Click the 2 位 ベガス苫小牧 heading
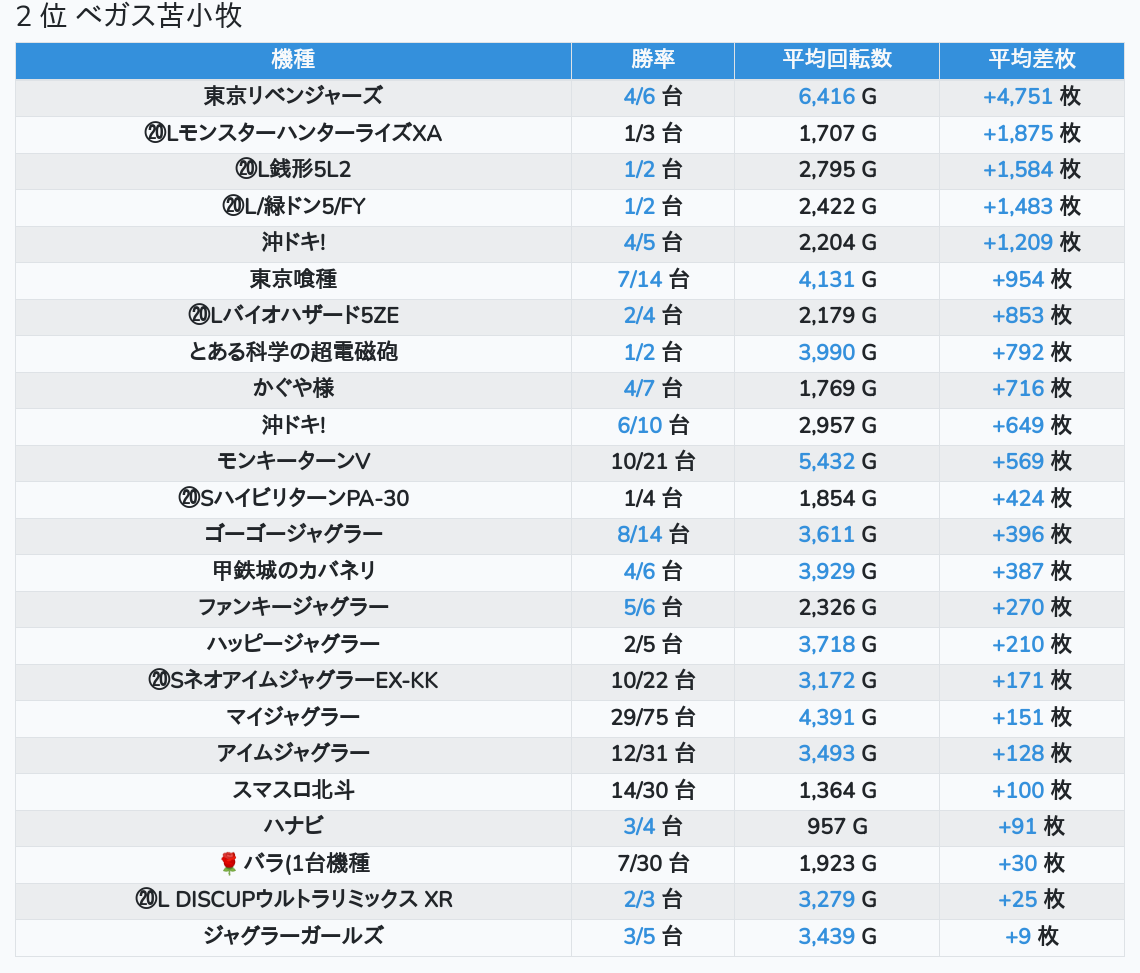 click(129, 17)
